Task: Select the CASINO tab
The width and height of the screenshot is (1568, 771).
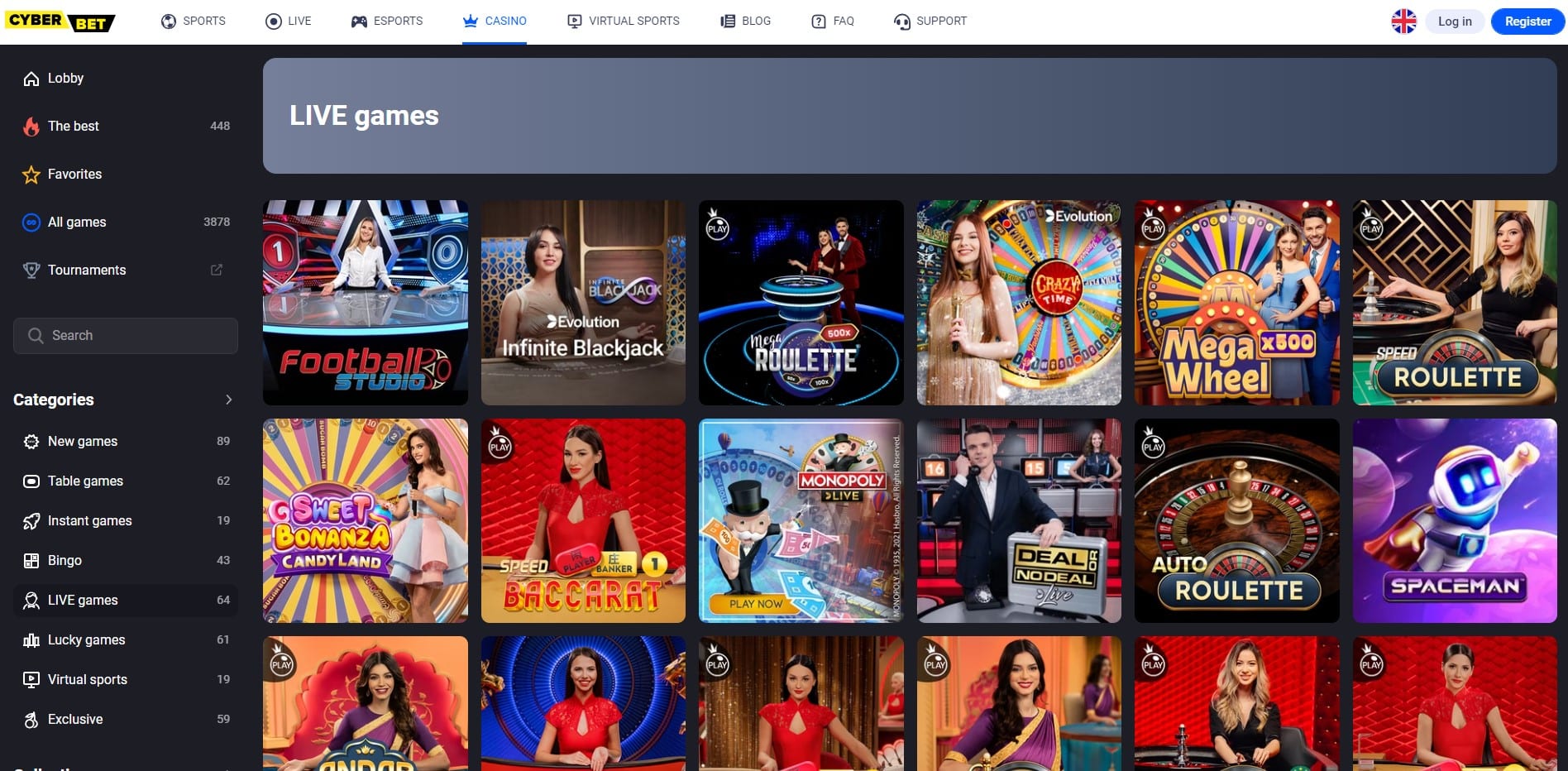Action: pyautogui.click(x=495, y=22)
